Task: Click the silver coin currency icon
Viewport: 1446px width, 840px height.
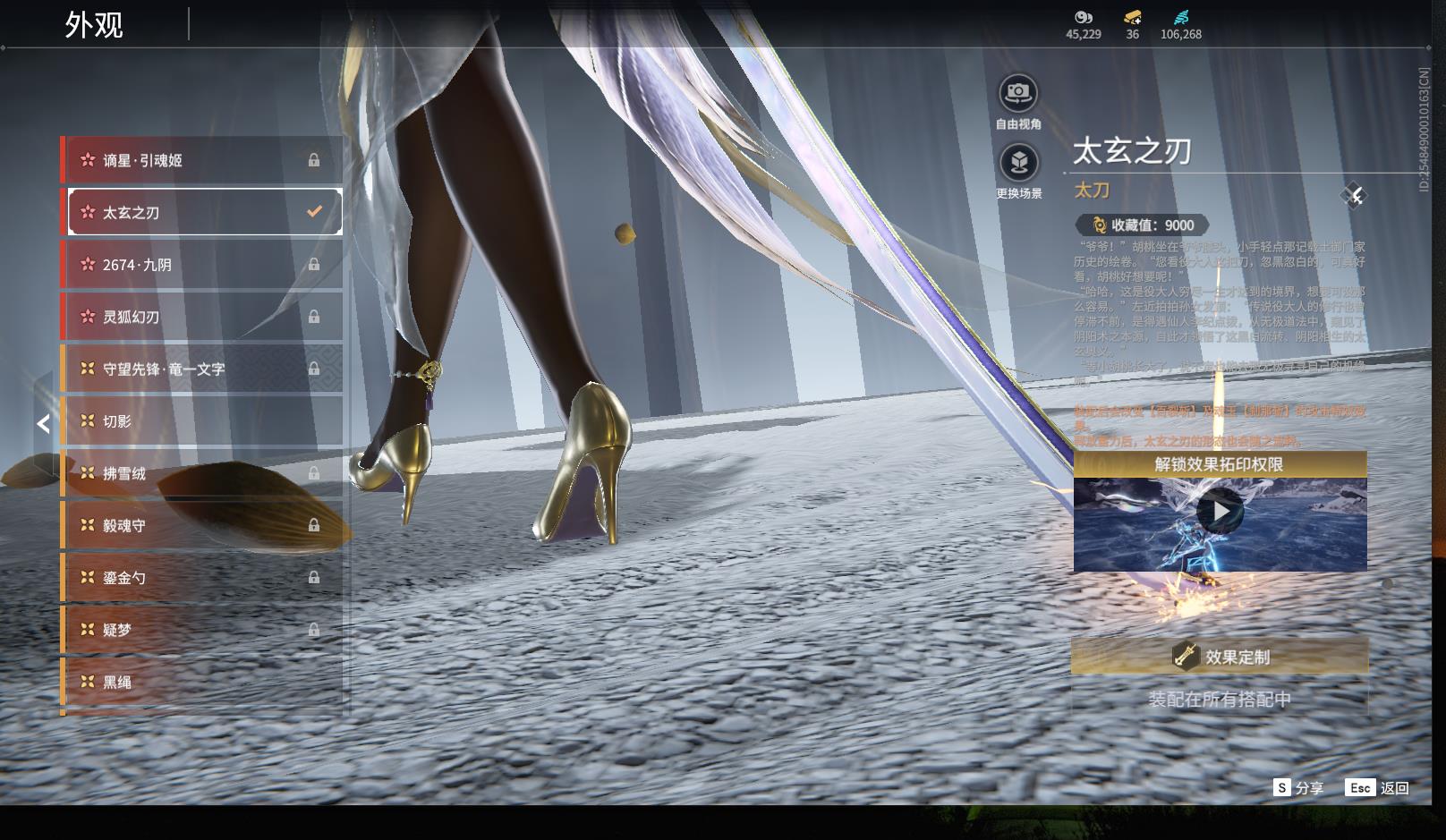Action: pyautogui.click(x=1083, y=17)
